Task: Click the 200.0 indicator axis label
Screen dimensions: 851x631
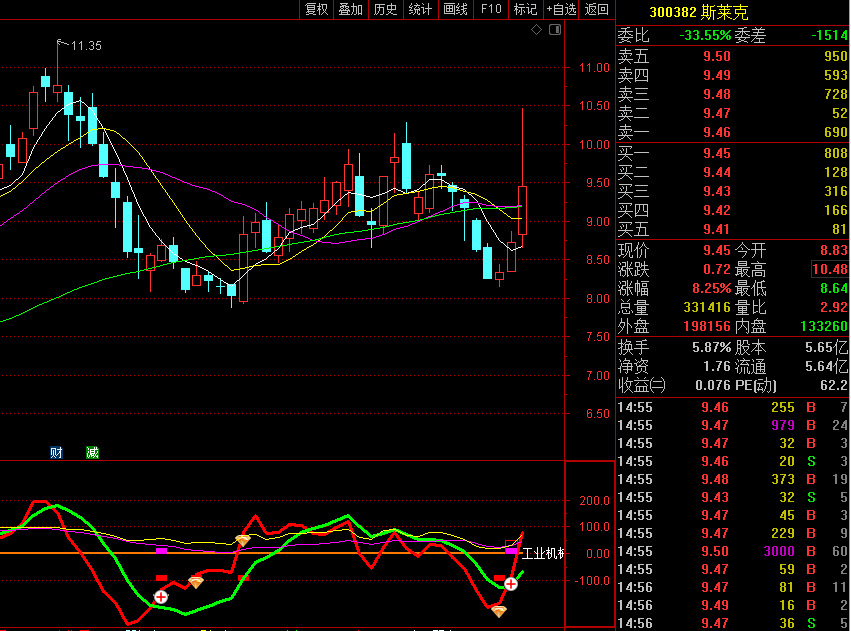Action: [x=594, y=501]
